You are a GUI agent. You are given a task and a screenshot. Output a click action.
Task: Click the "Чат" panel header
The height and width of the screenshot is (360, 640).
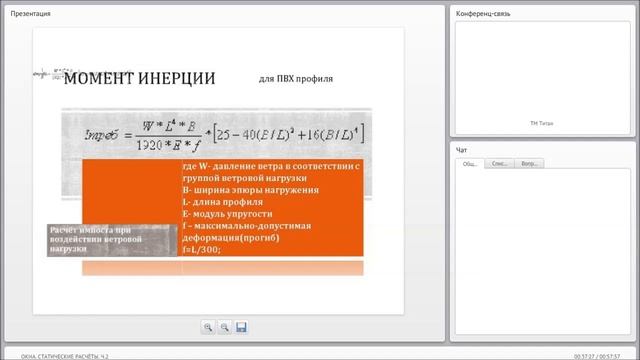461,150
